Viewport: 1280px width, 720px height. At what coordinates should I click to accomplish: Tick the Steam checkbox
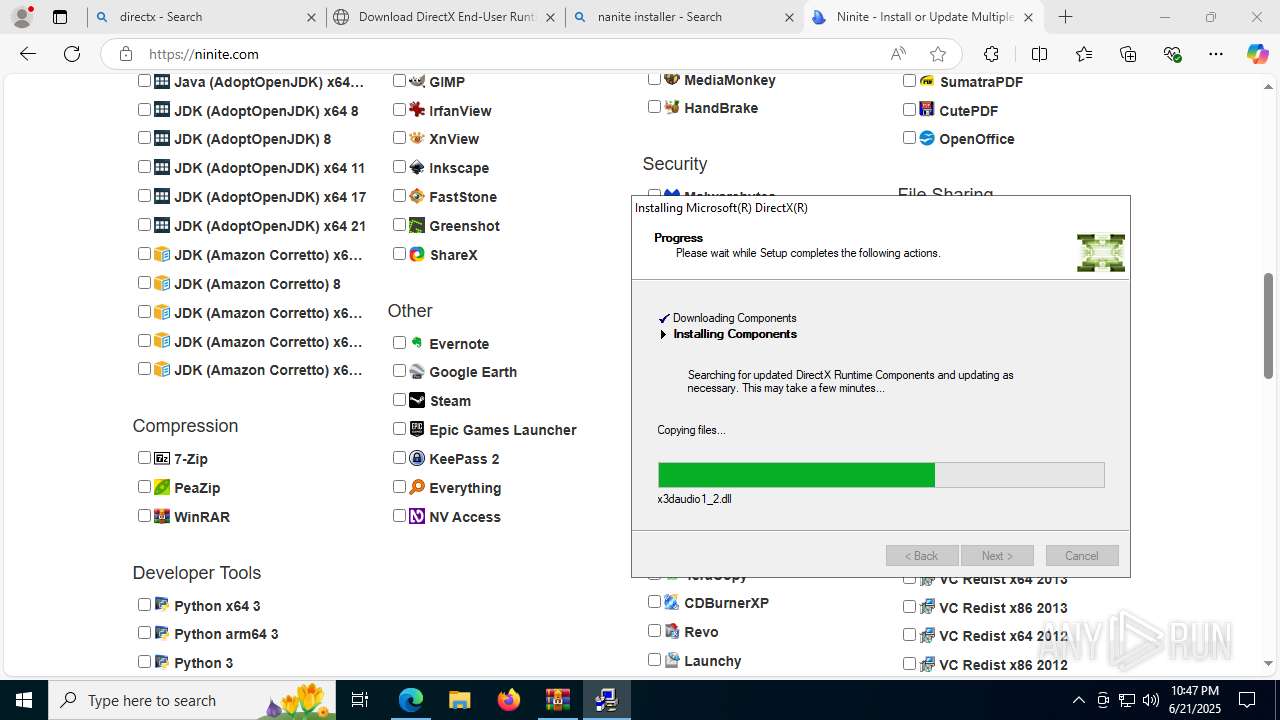pyautogui.click(x=399, y=400)
